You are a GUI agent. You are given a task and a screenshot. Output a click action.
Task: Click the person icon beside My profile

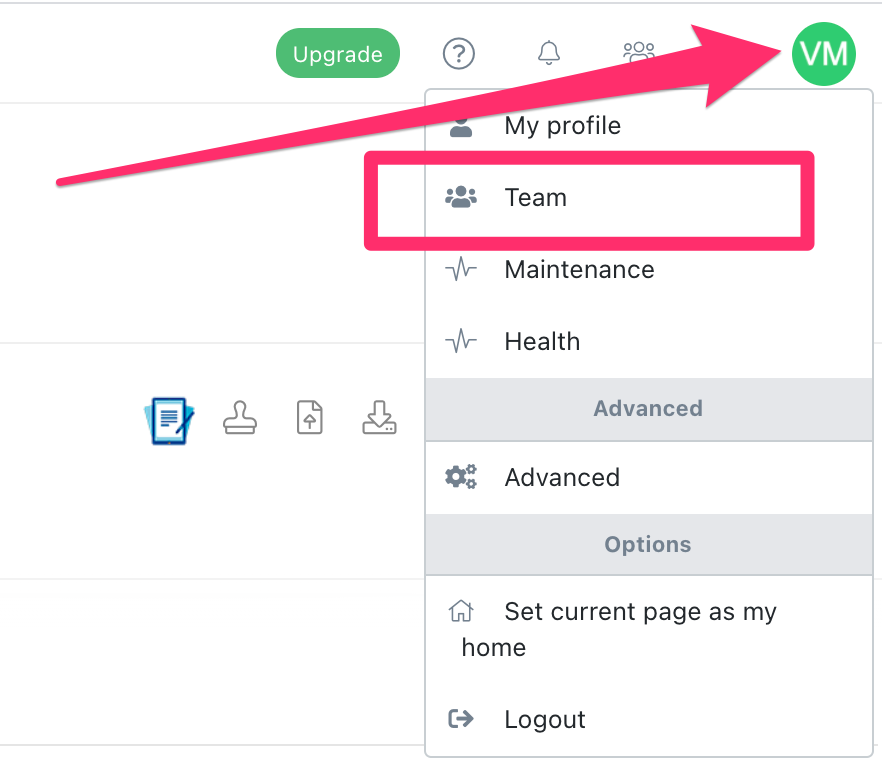tap(461, 126)
